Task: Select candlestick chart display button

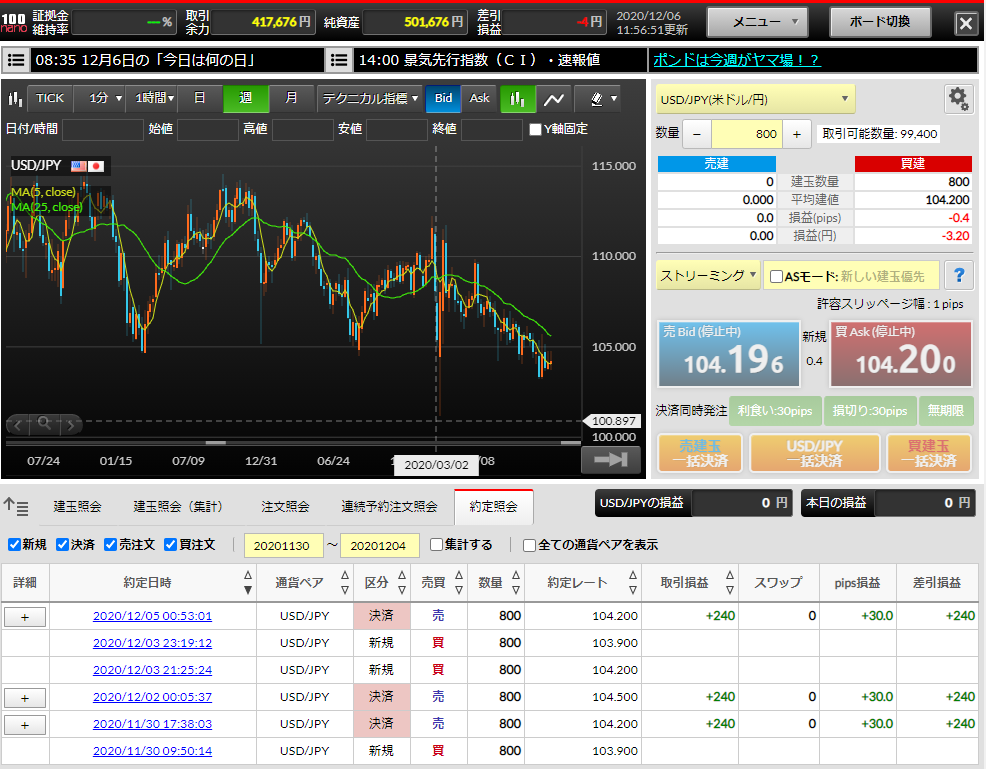Action: coord(518,98)
